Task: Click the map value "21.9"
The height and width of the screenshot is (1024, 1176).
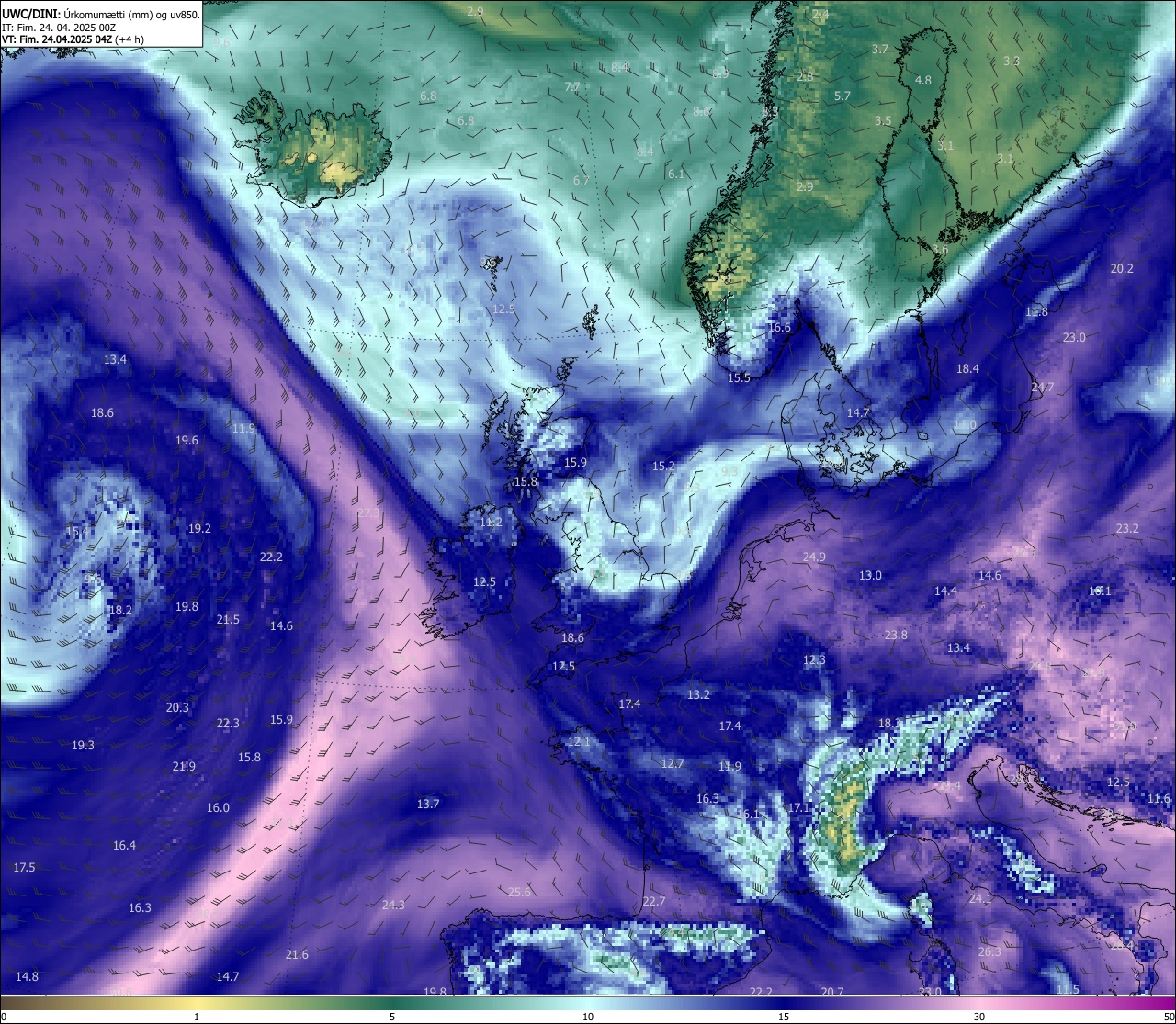Action: (184, 766)
